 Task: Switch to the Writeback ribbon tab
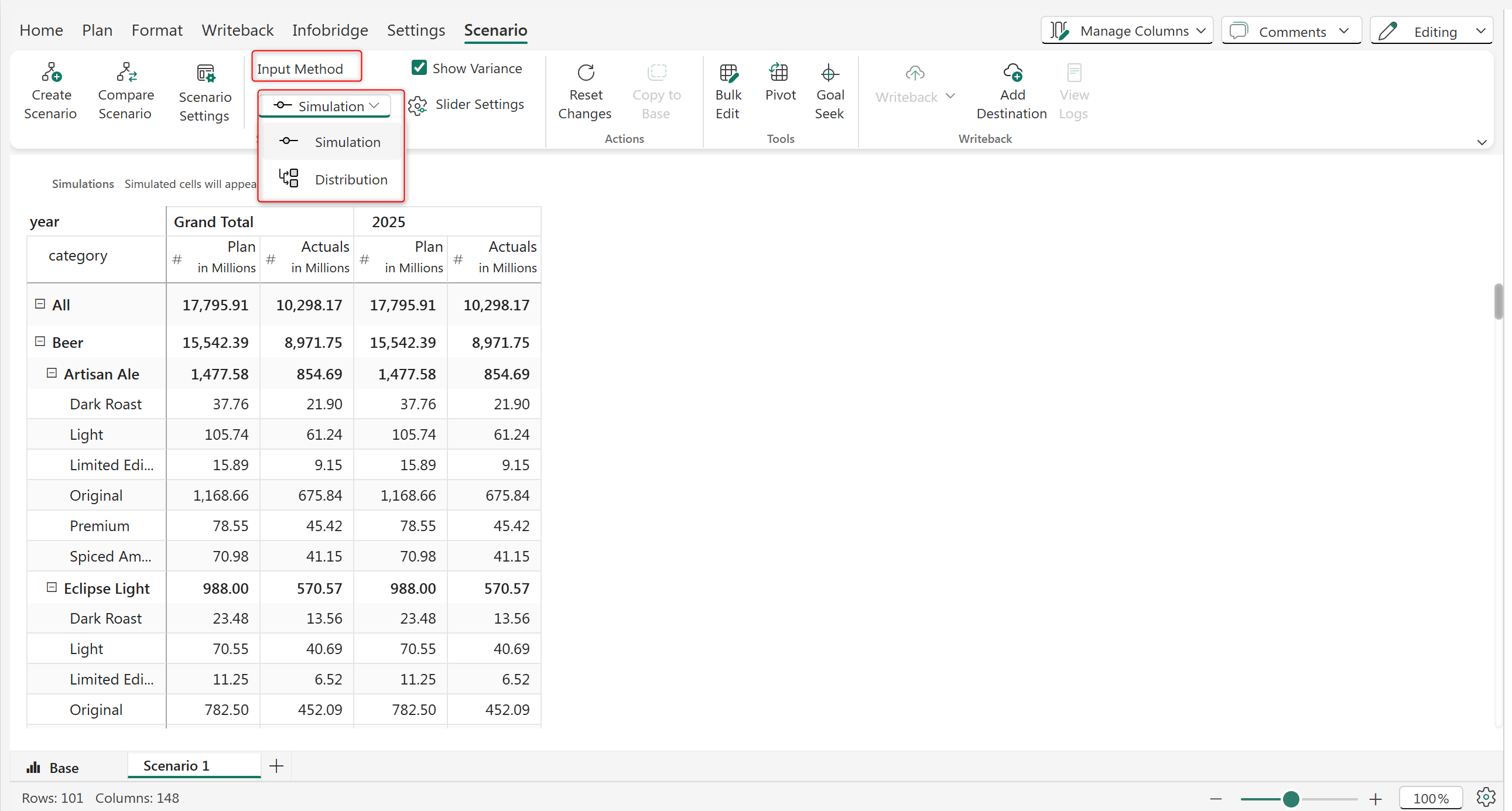point(237,30)
